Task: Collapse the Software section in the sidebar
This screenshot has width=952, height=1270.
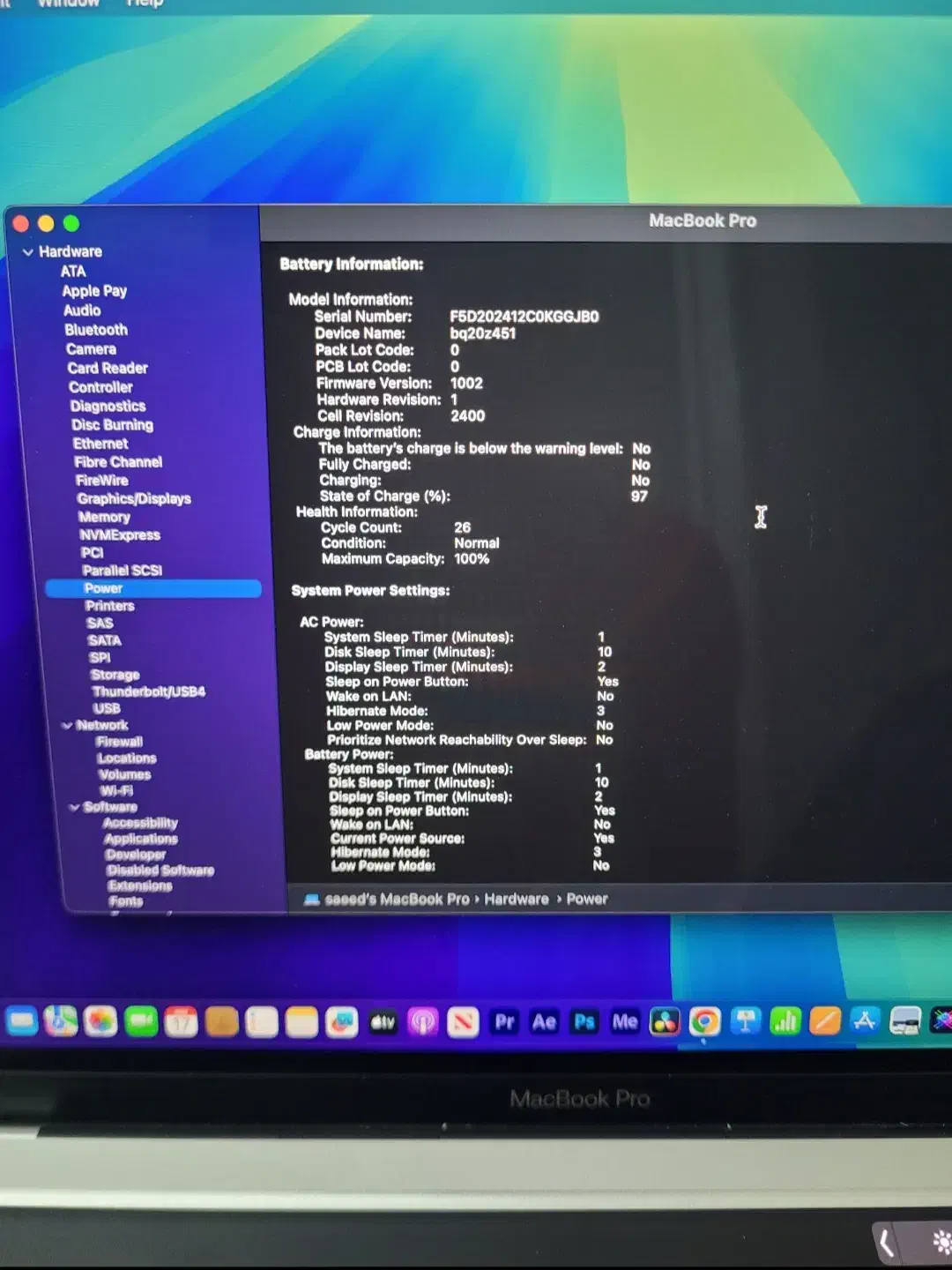Action: [76, 806]
